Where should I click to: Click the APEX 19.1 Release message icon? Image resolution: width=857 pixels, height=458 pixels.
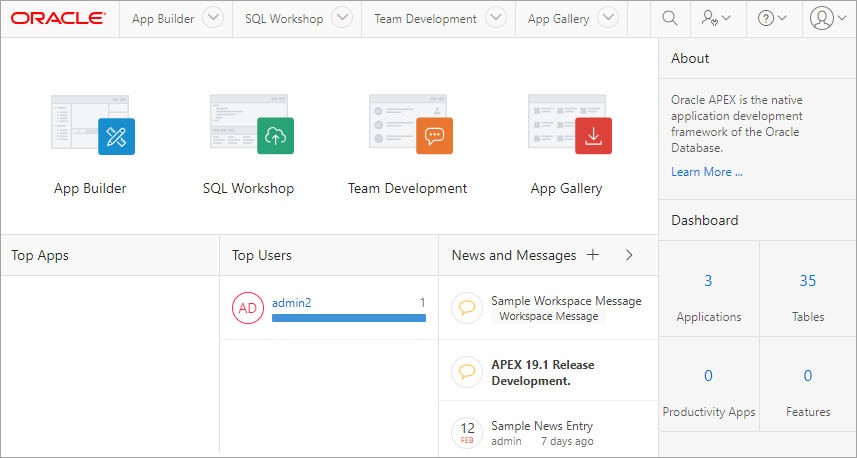pyautogui.click(x=467, y=372)
